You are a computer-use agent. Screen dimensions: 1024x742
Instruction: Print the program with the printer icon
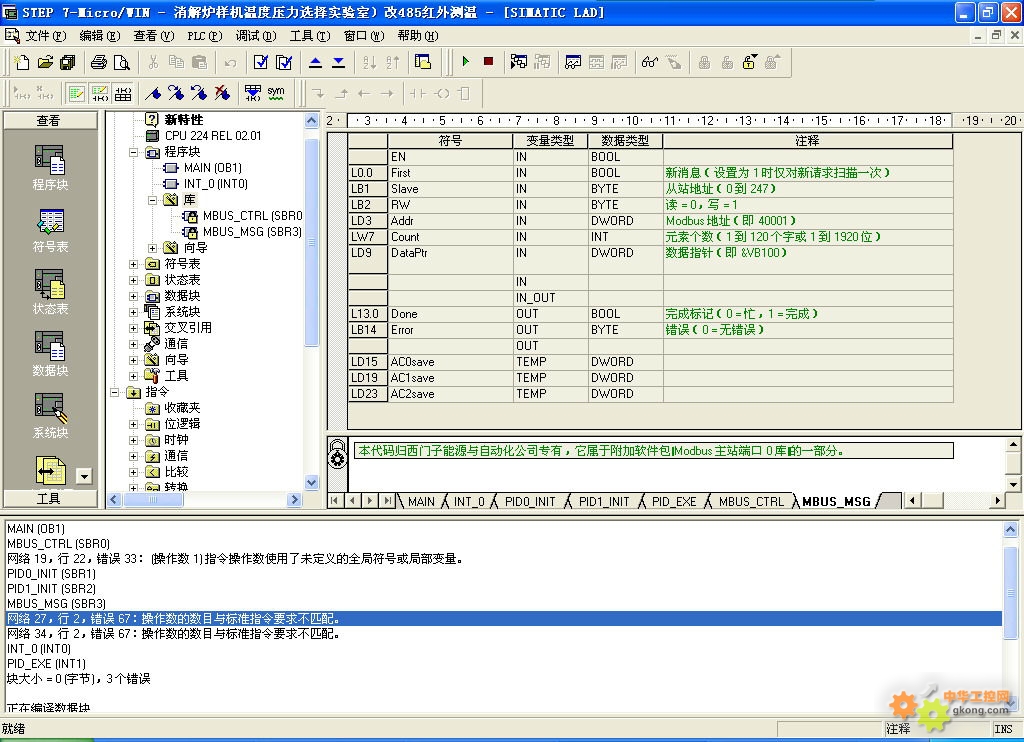99,62
